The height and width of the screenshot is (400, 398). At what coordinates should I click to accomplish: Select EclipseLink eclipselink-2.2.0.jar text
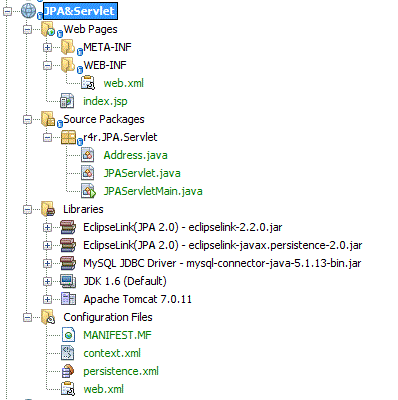(x=183, y=227)
